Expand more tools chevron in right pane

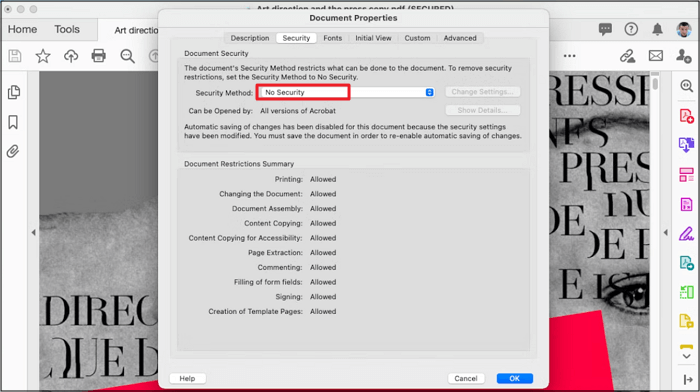(687, 356)
